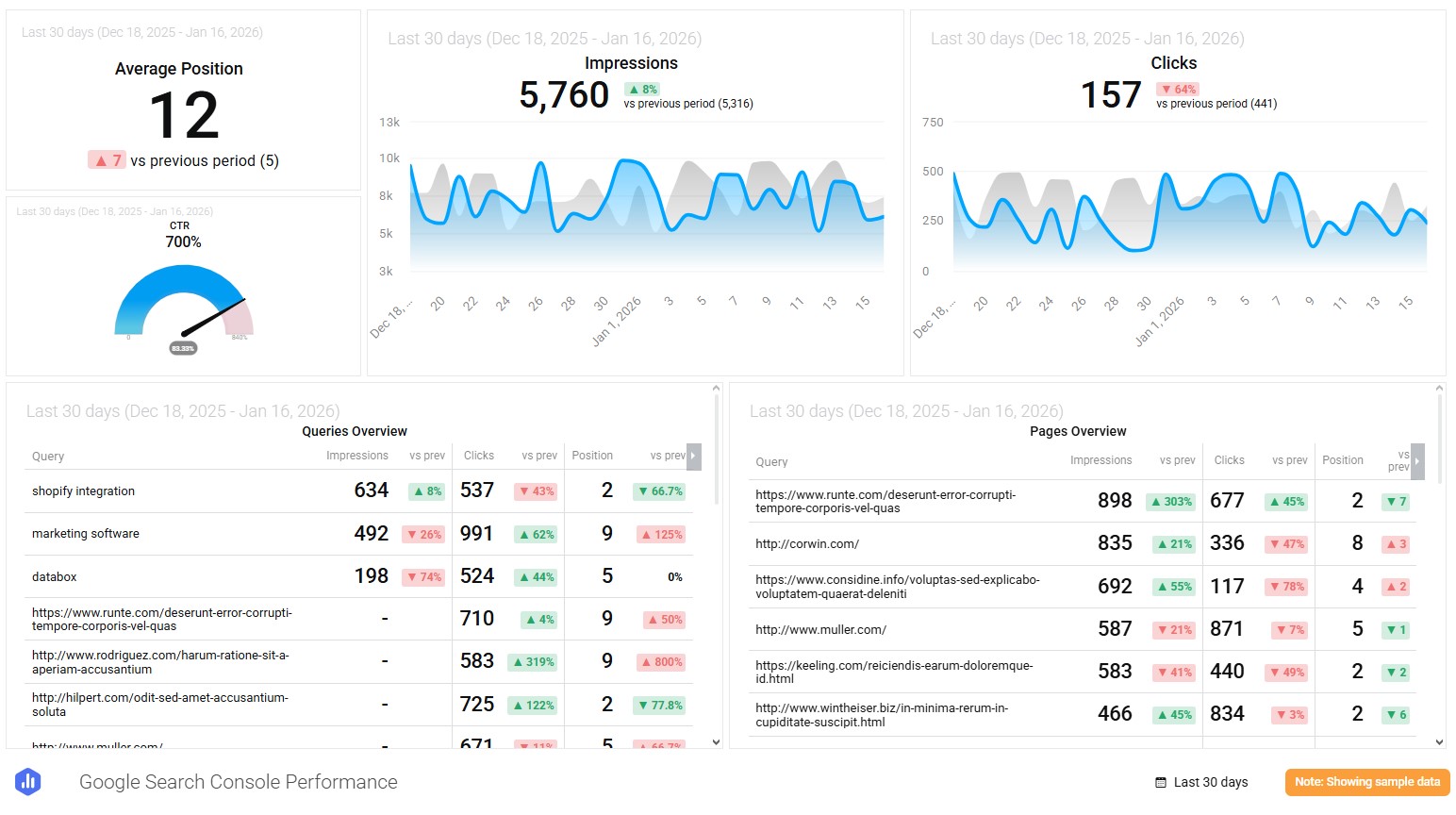Open the keeling.com reicendis page link
The width and height of the screenshot is (1456, 815).
[x=896, y=671]
